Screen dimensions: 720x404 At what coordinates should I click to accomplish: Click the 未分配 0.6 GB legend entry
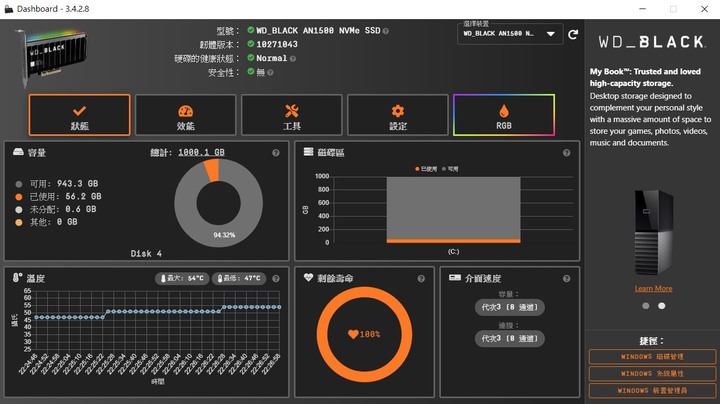point(56,209)
